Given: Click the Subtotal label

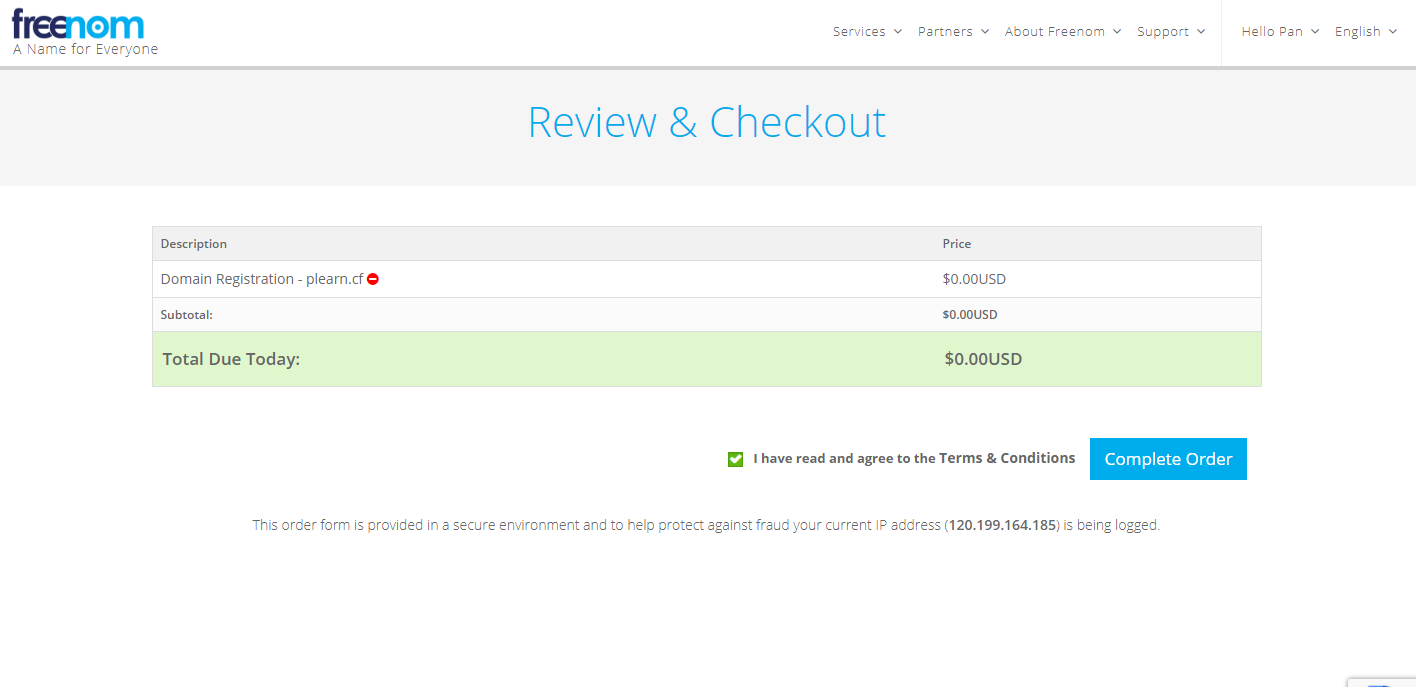Looking at the screenshot, I should 187,315.
